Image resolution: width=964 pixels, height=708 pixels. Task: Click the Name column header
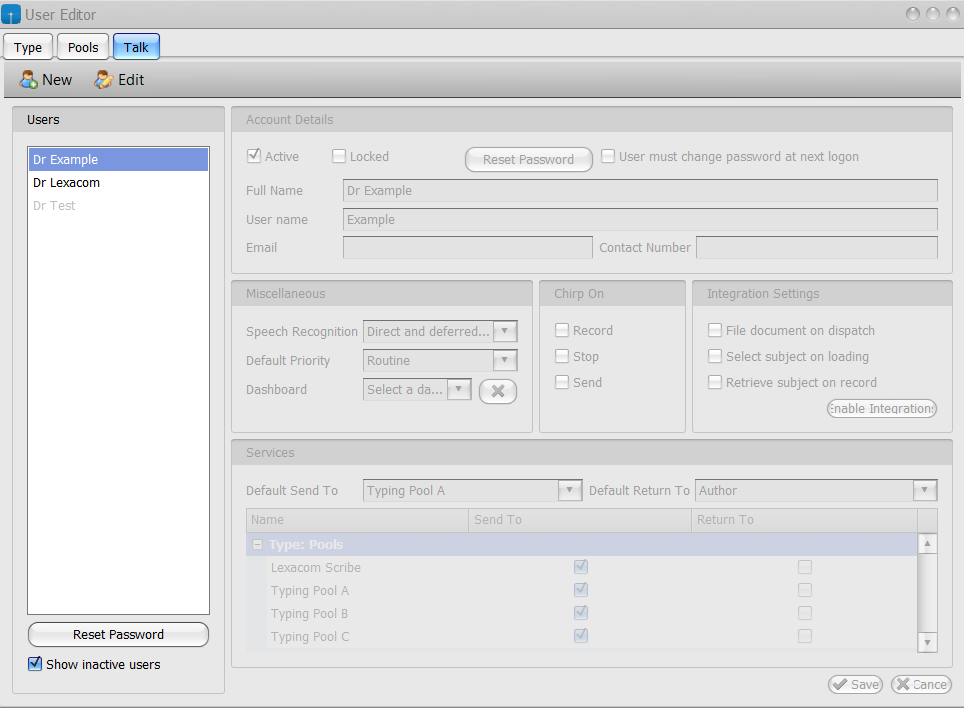point(357,520)
